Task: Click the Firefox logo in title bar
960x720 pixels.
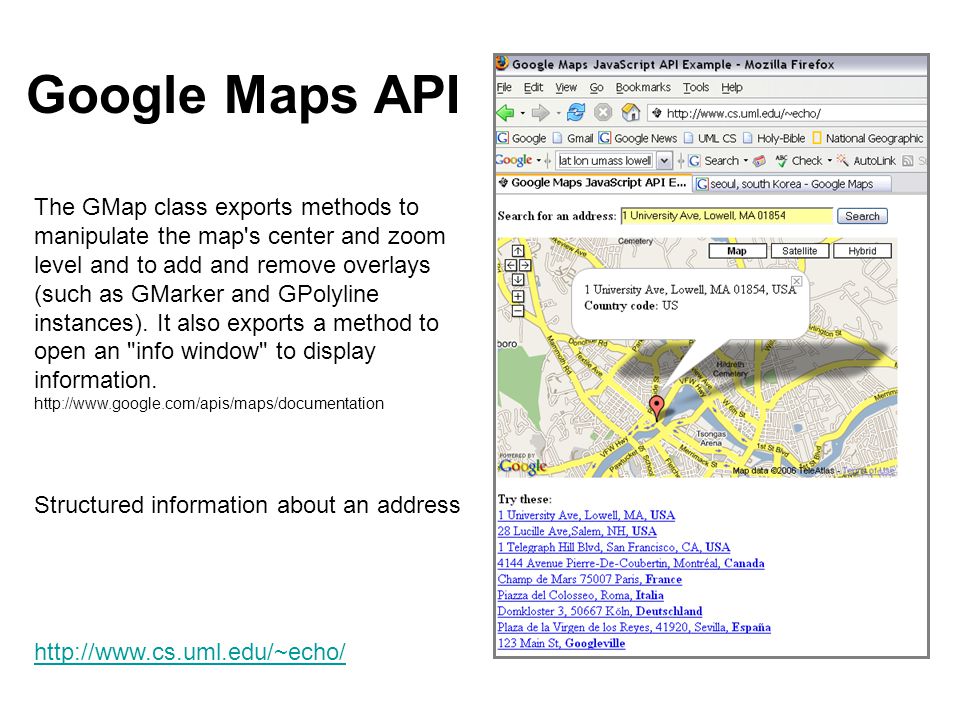Action: point(503,64)
